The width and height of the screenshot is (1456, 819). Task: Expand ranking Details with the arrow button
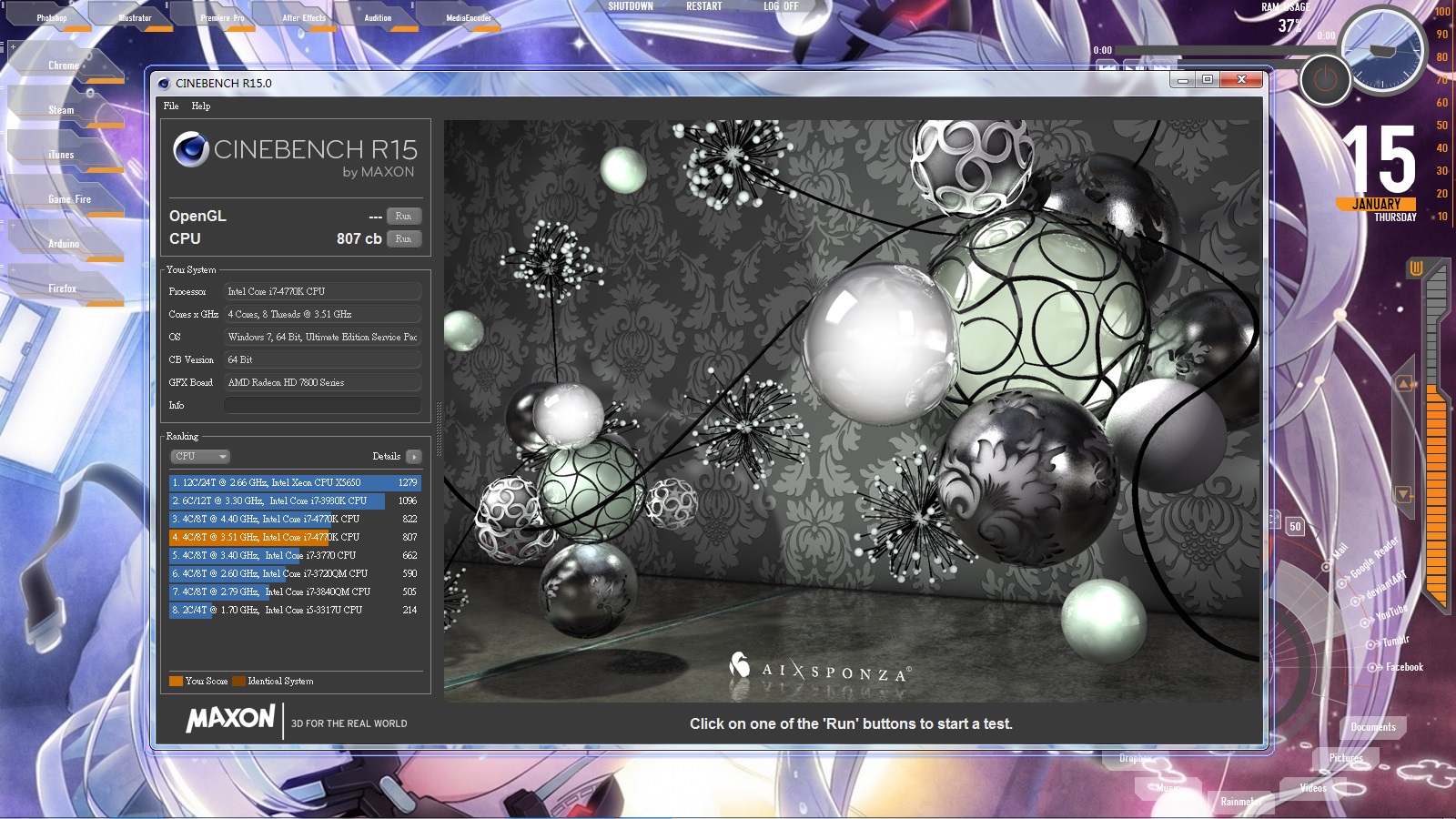pos(413,457)
